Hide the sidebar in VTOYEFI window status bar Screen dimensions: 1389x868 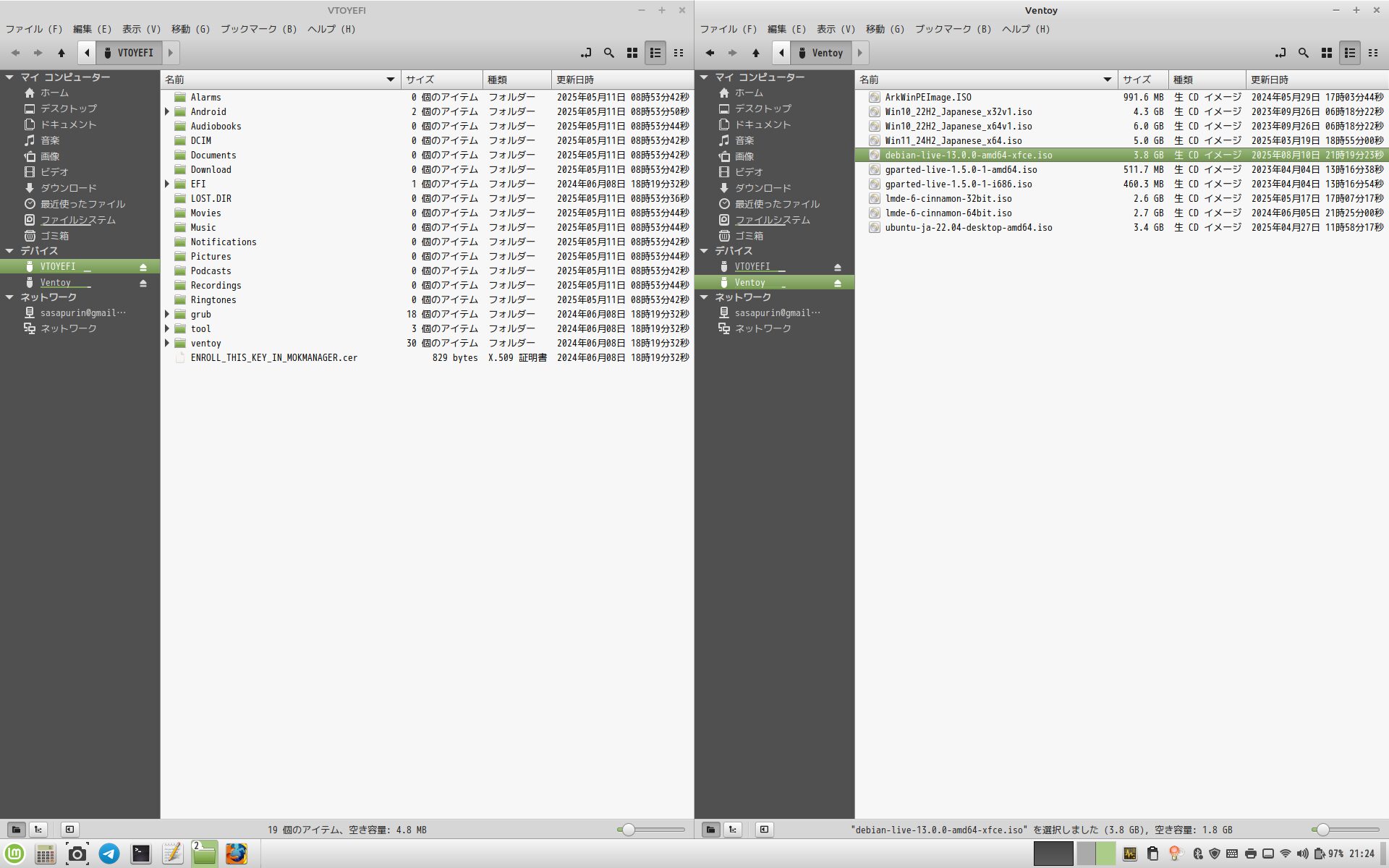click(69, 830)
